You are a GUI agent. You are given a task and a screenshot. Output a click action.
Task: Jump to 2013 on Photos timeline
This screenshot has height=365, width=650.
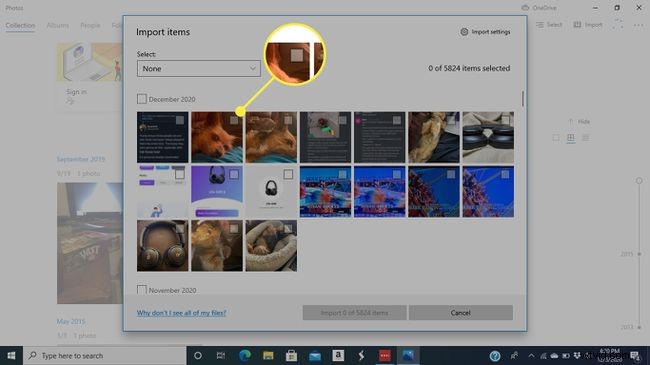(626, 327)
